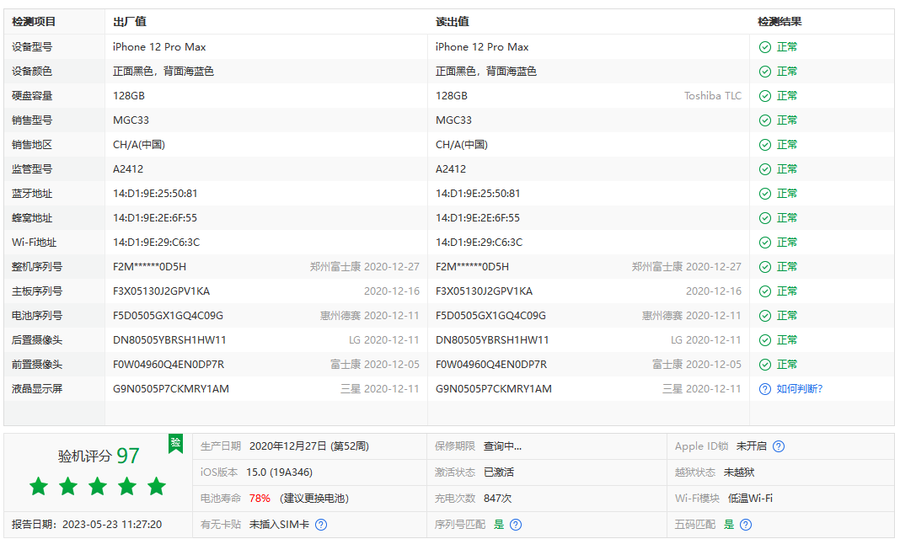Open help icon next to Apple ID锁 未开启
The height and width of the screenshot is (539, 900).
click(778, 447)
